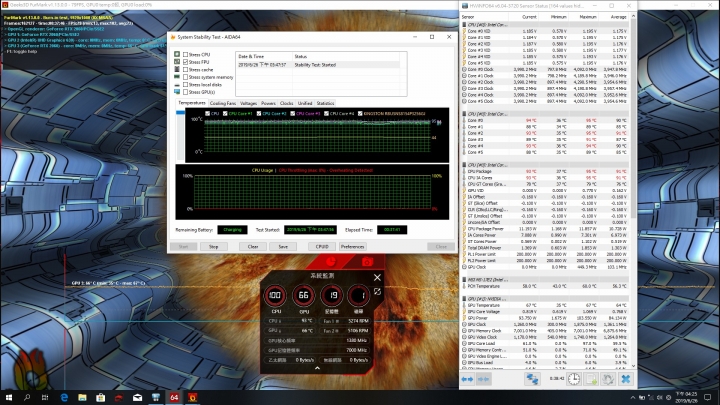Switch to Powers tab
The width and height of the screenshot is (720, 405).
tap(268, 103)
